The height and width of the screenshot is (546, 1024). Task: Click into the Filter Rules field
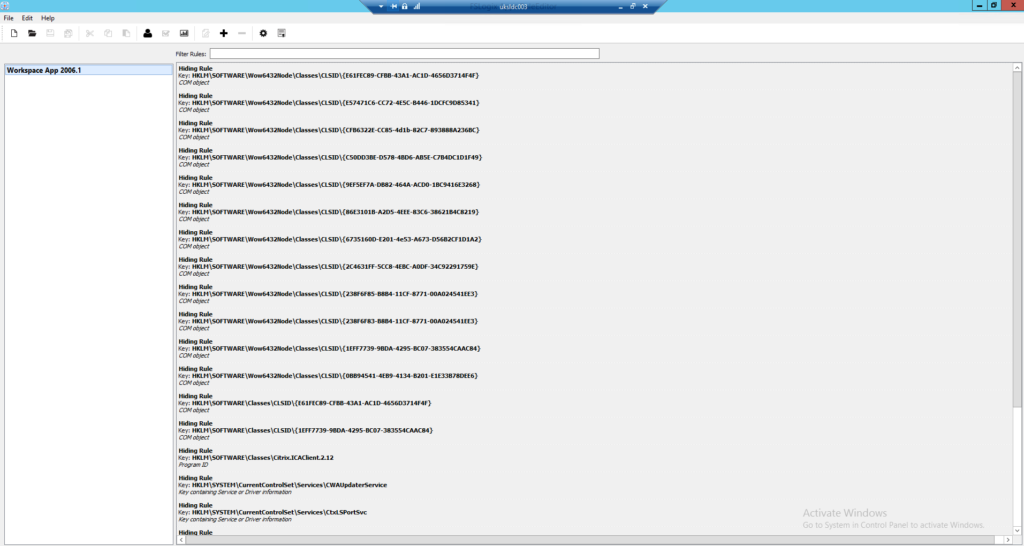[404, 54]
